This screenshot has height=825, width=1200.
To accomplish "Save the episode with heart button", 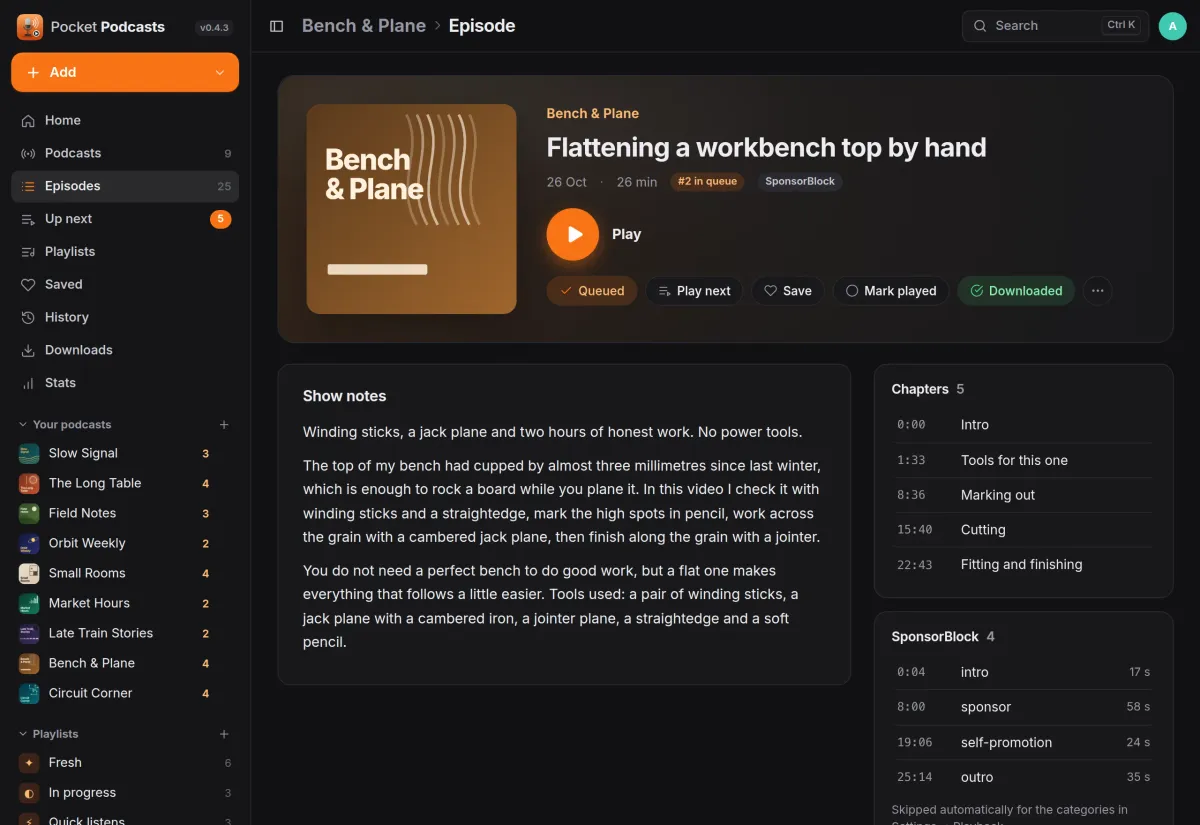I will [787, 291].
